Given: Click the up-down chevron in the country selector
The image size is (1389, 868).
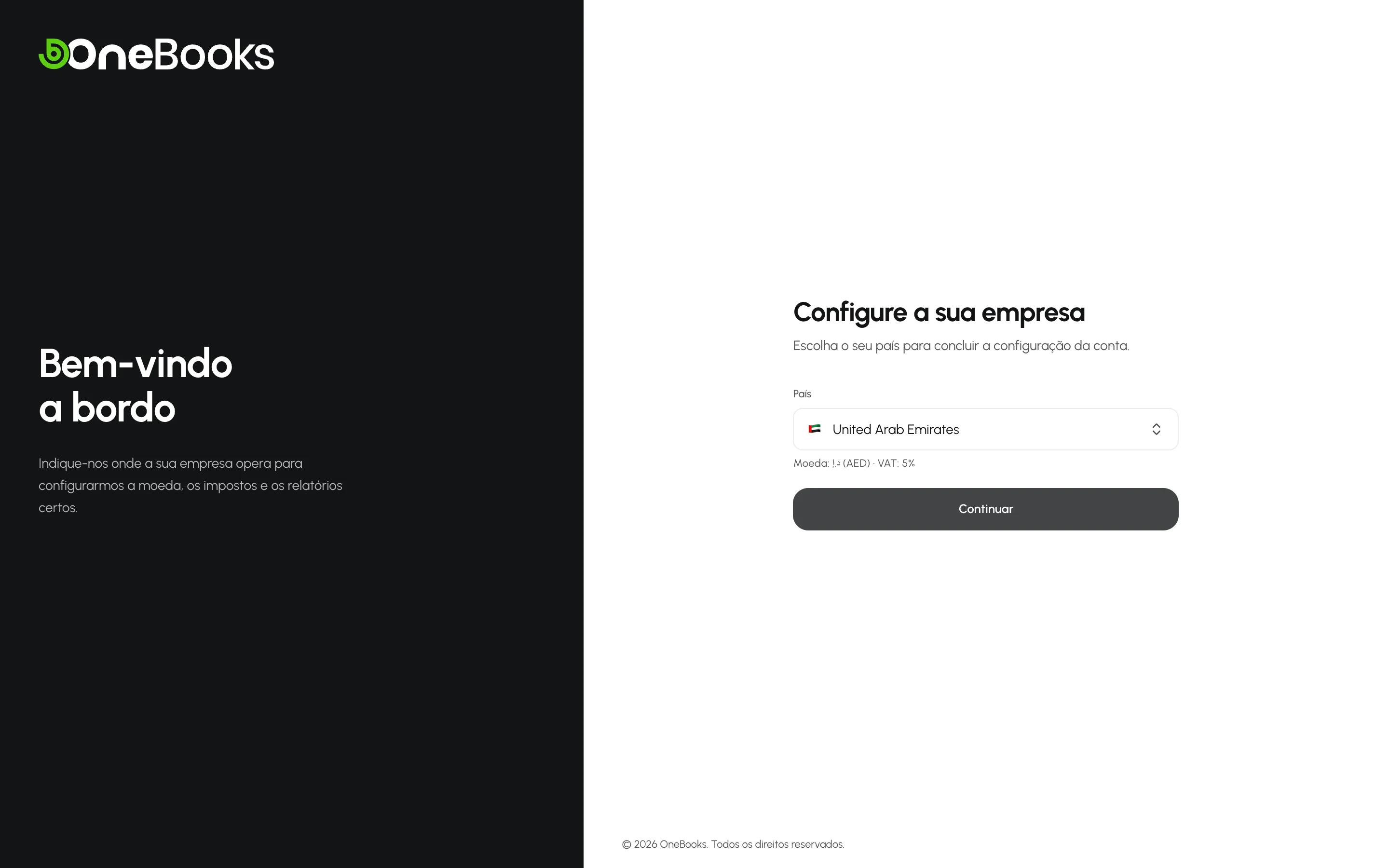Looking at the screenshot, I should [1156, 429].
